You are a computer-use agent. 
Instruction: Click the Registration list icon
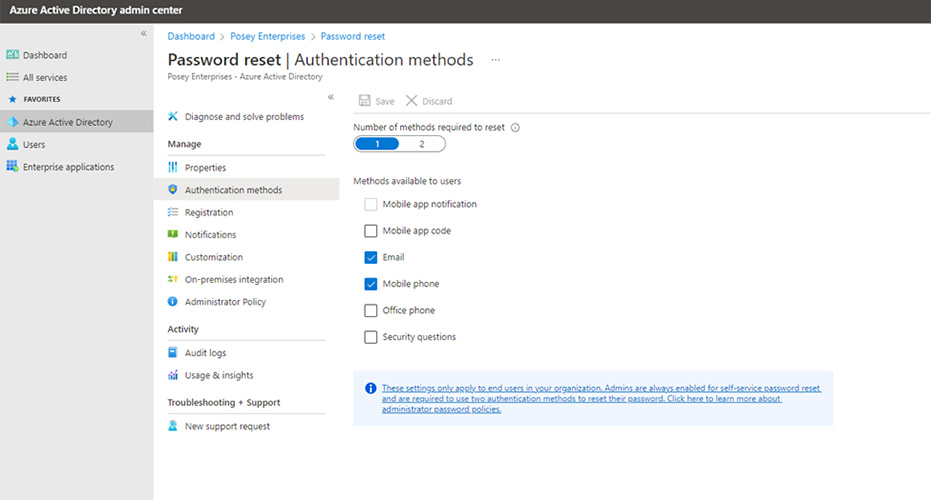[x=173, y=212]
